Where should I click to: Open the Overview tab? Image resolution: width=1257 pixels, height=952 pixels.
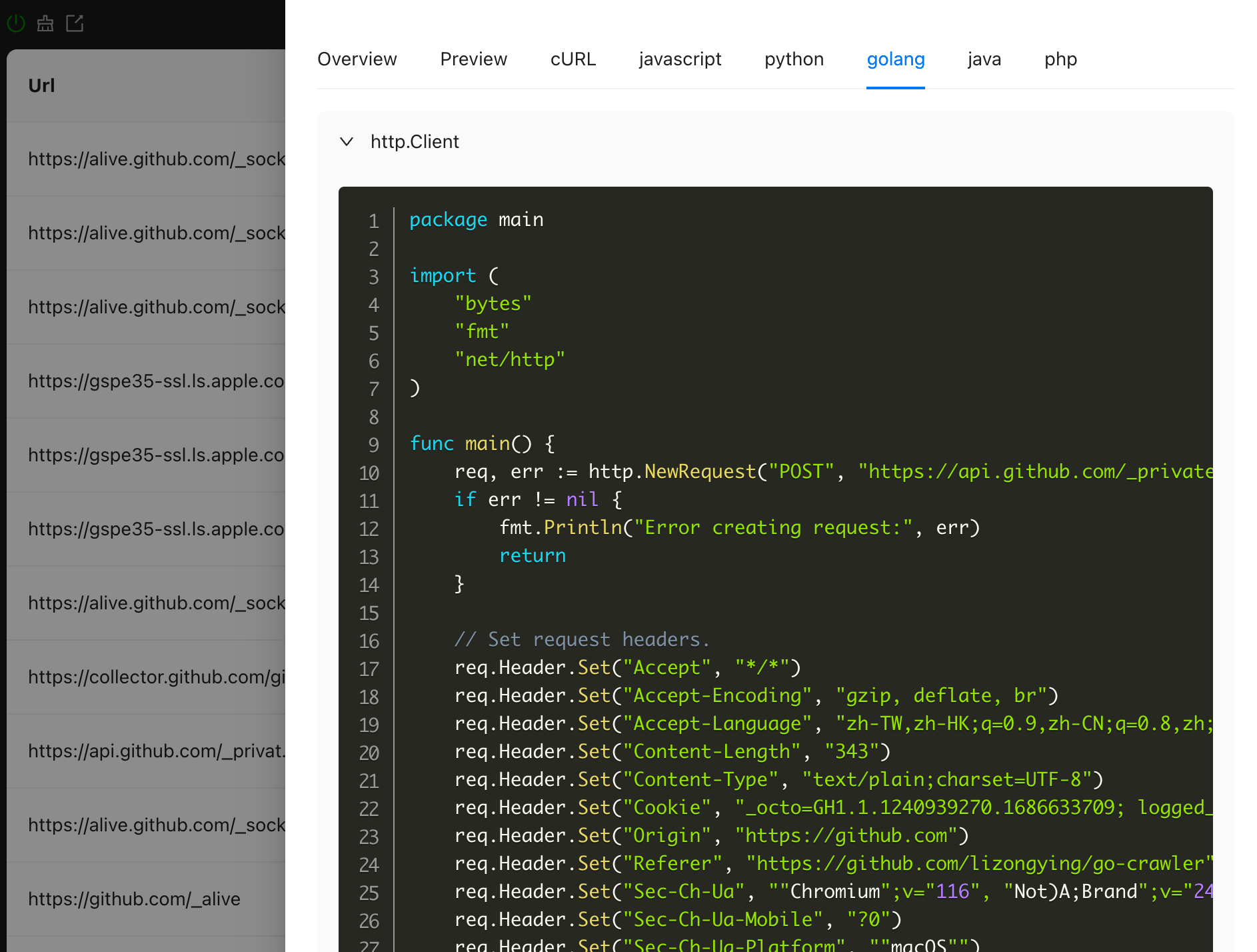coord(357,59)
